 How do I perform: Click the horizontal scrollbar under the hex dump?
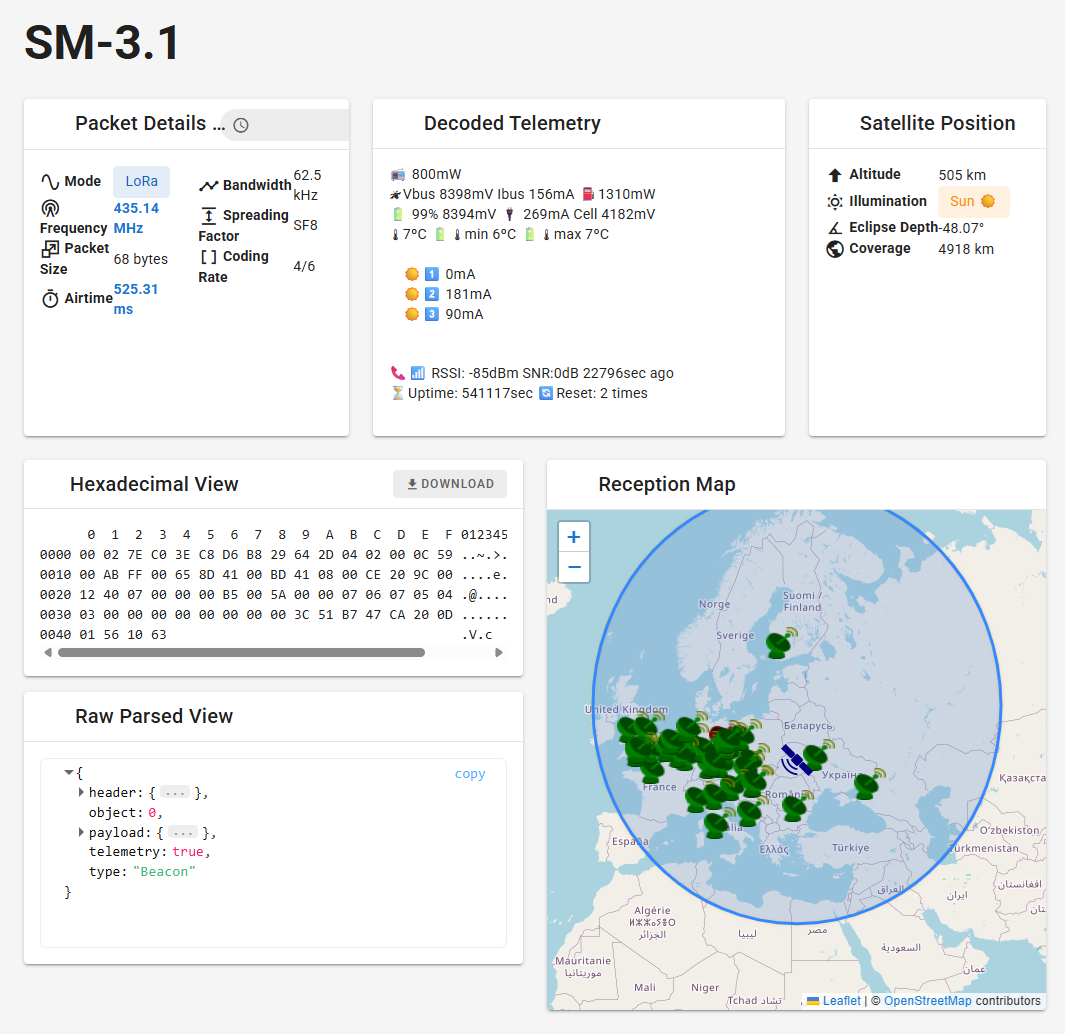tap(240, 652)
